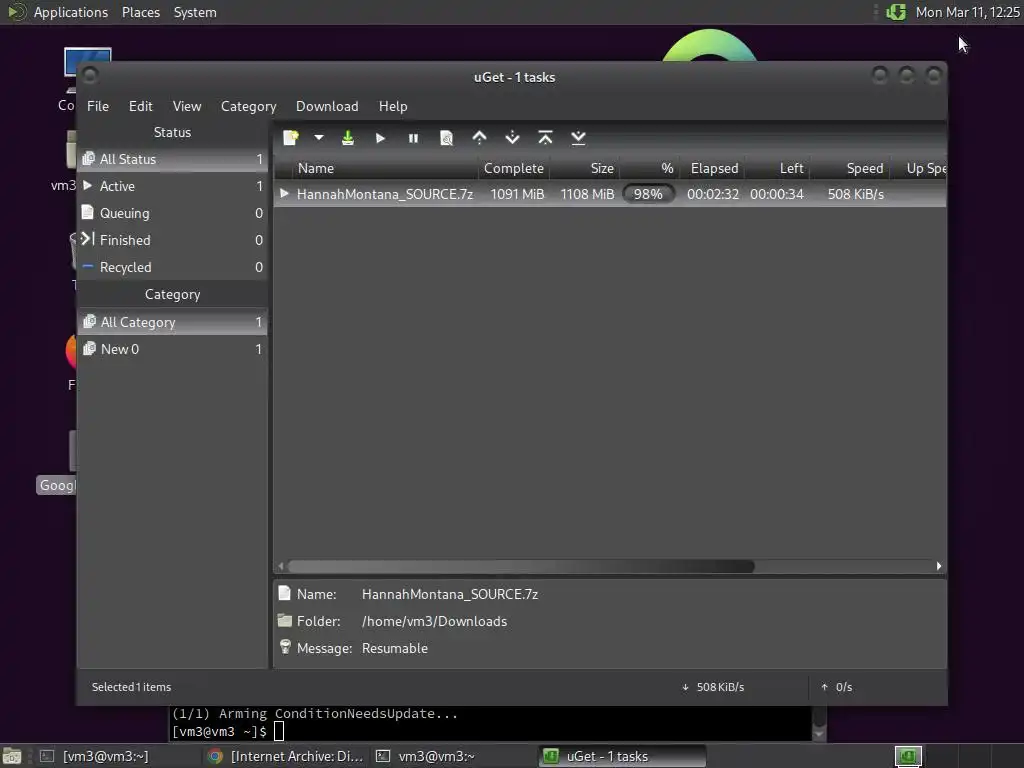
Task: Move download down with the down-arrow icon
Action: click(x=513, y=138)
